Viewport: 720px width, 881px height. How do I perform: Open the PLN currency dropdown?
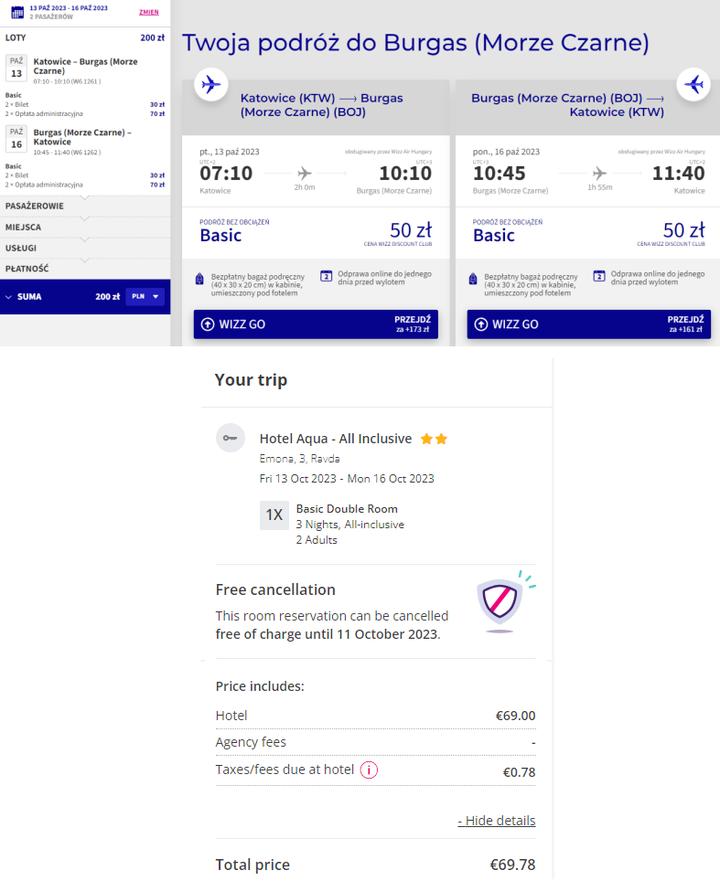(x=146, y=297)
